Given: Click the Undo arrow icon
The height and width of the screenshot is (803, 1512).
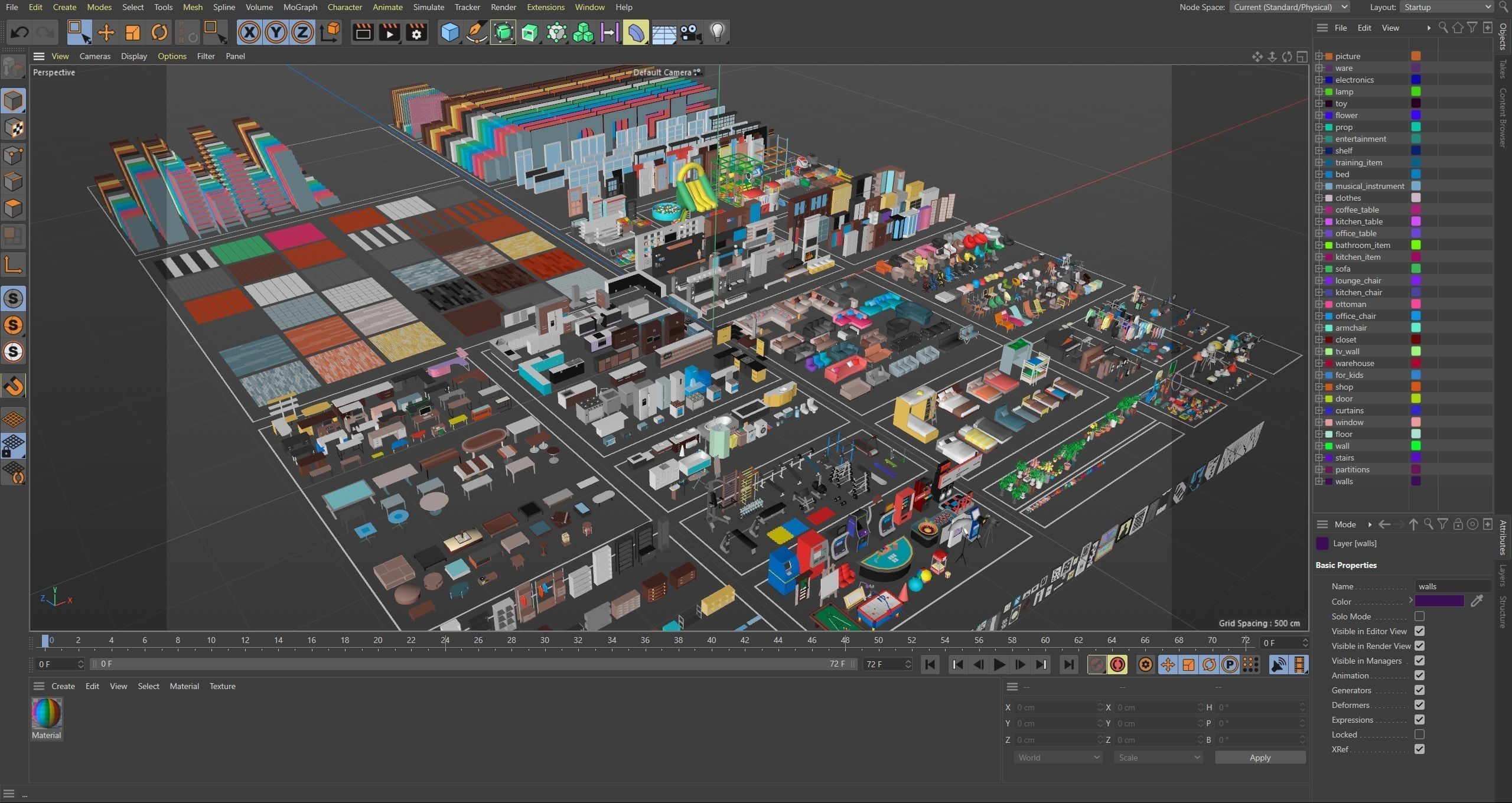Looking at the screenshot, I should coord(19,32).
